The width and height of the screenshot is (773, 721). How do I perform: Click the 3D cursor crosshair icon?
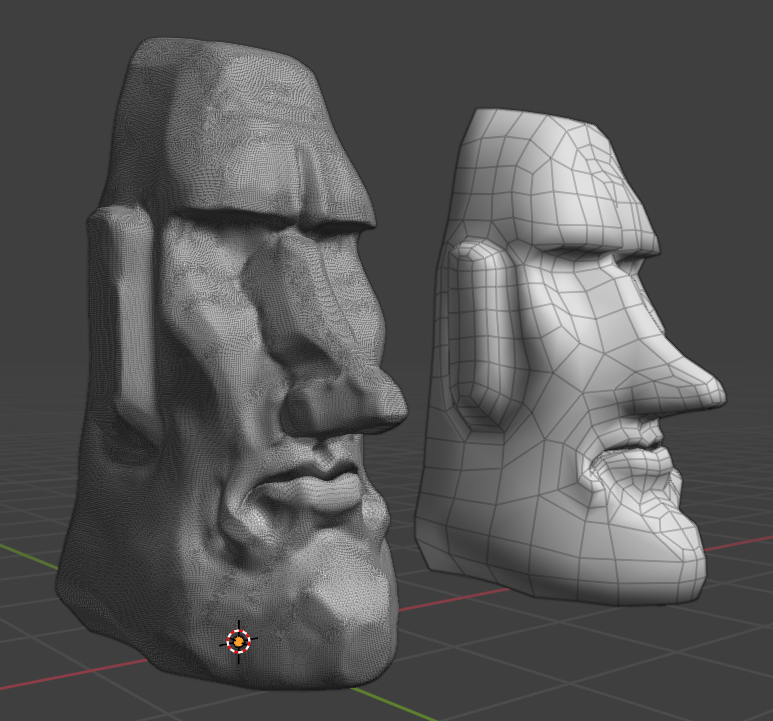(238, 641)
